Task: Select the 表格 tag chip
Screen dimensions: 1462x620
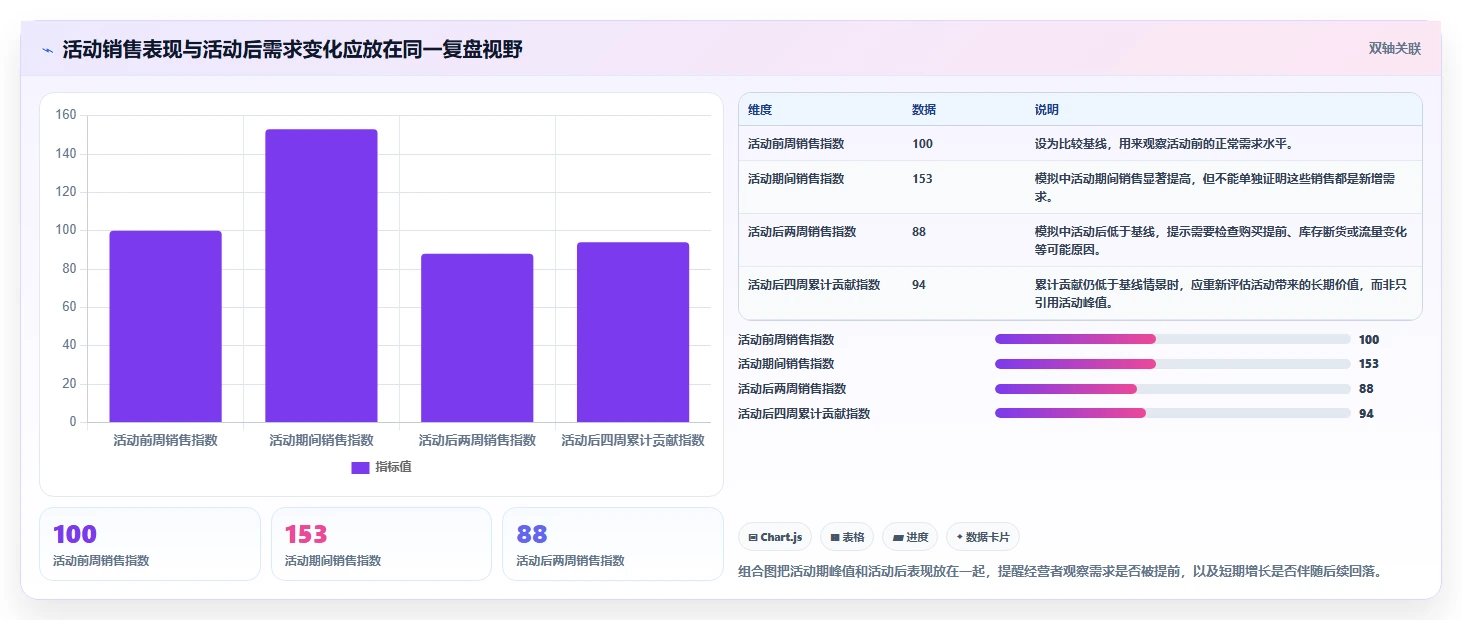Action: 847,537
